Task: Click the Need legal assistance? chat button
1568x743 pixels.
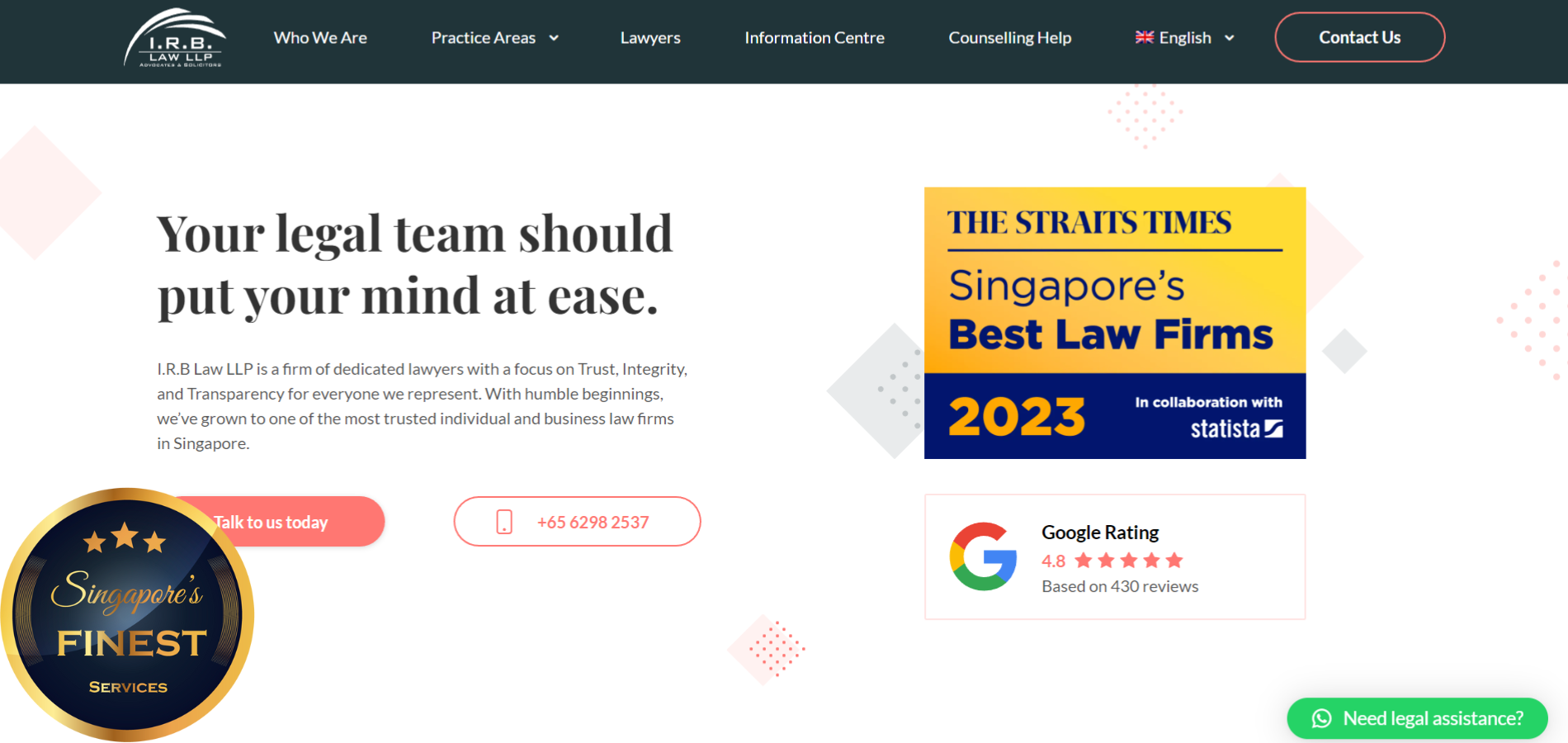Action: point(1417,718)
